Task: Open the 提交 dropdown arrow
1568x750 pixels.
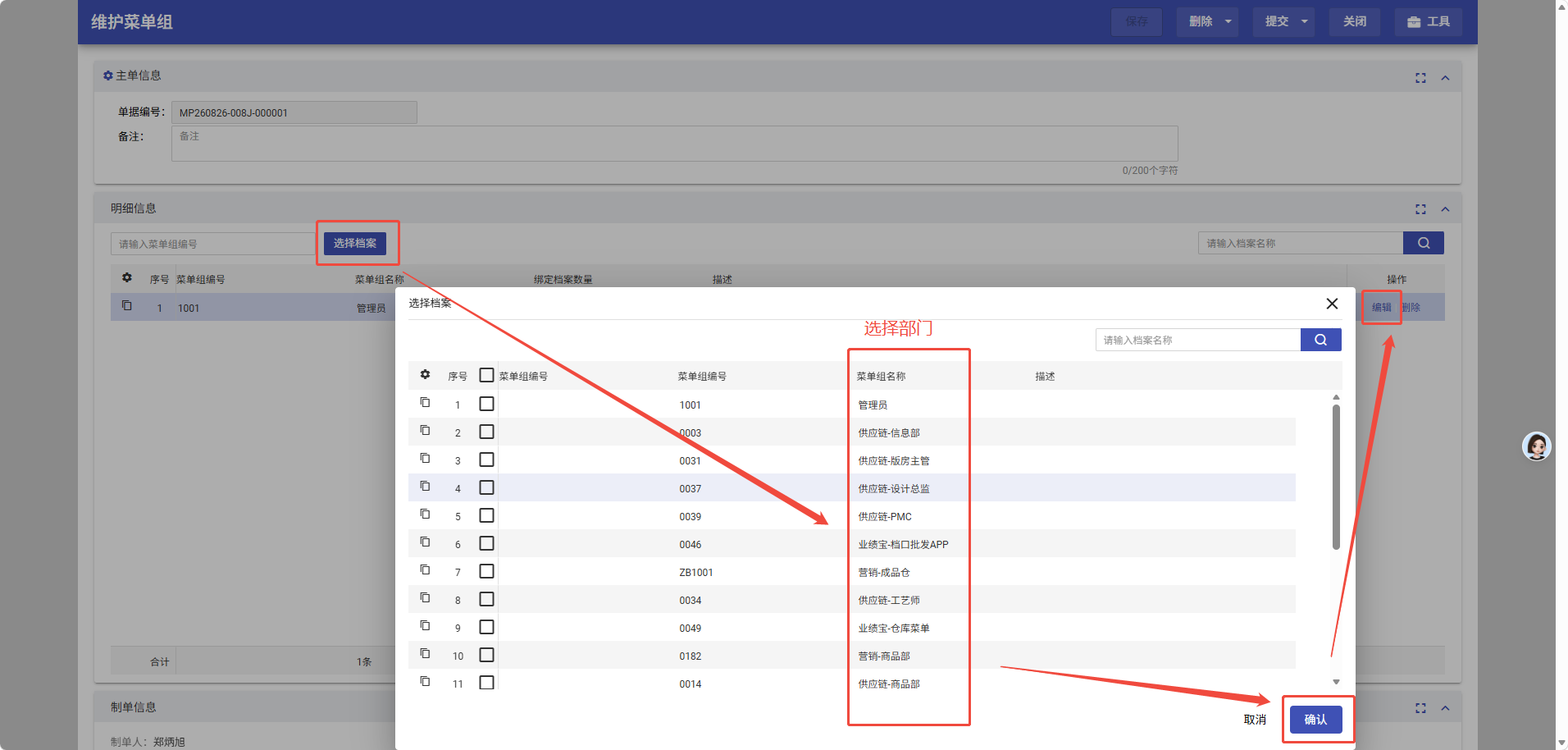Action: click(1304, 21)
